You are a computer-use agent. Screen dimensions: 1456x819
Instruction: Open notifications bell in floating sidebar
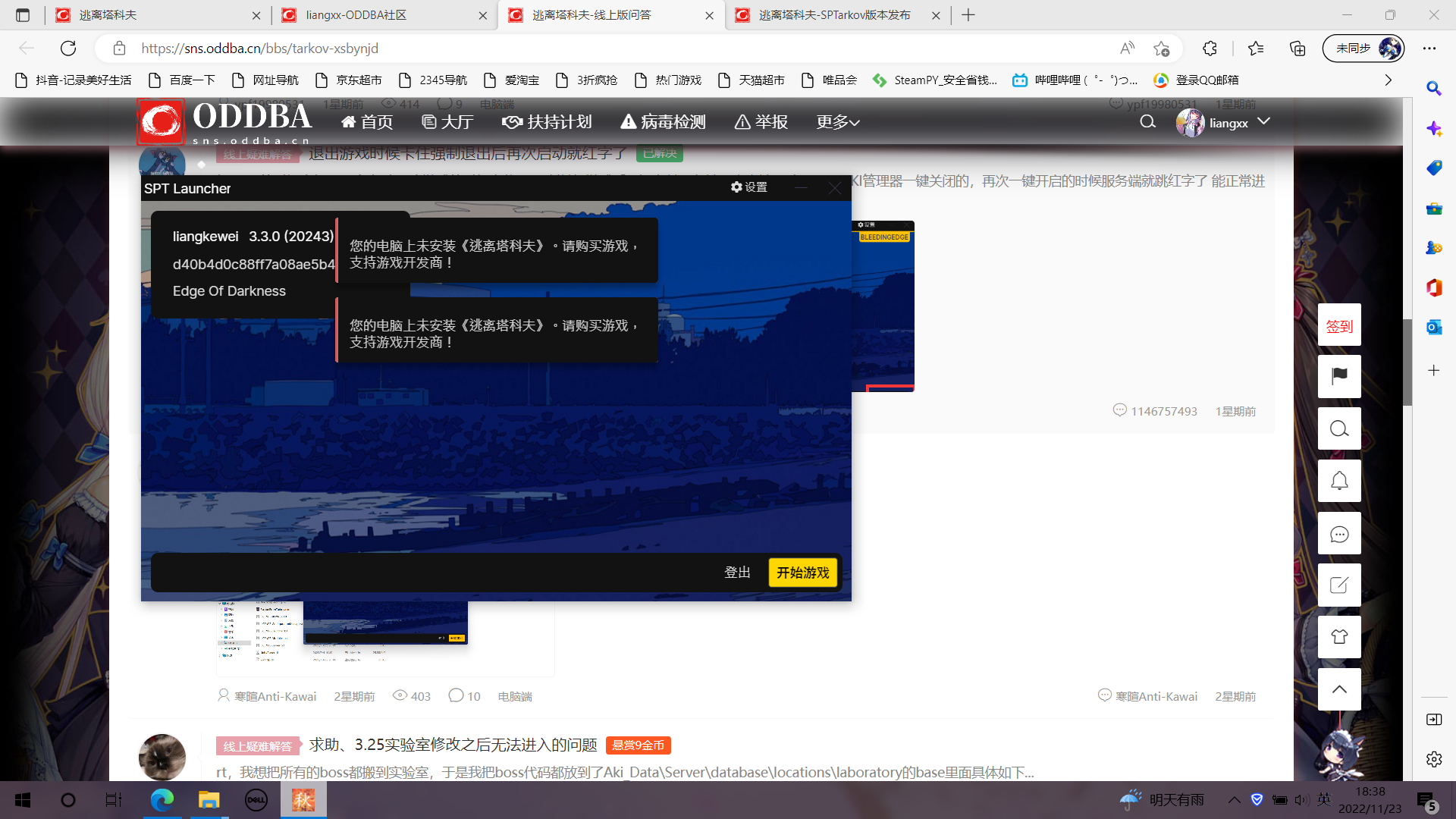(1339, 481)
